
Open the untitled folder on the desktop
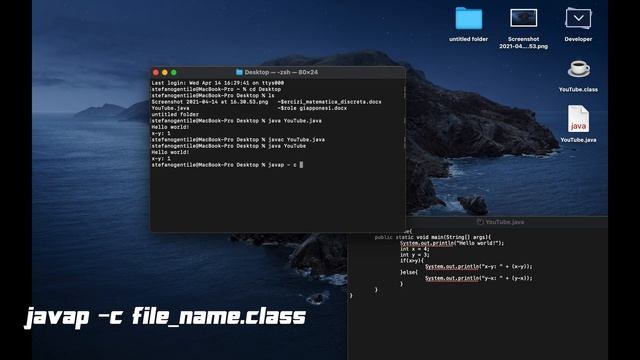(469, 18)
